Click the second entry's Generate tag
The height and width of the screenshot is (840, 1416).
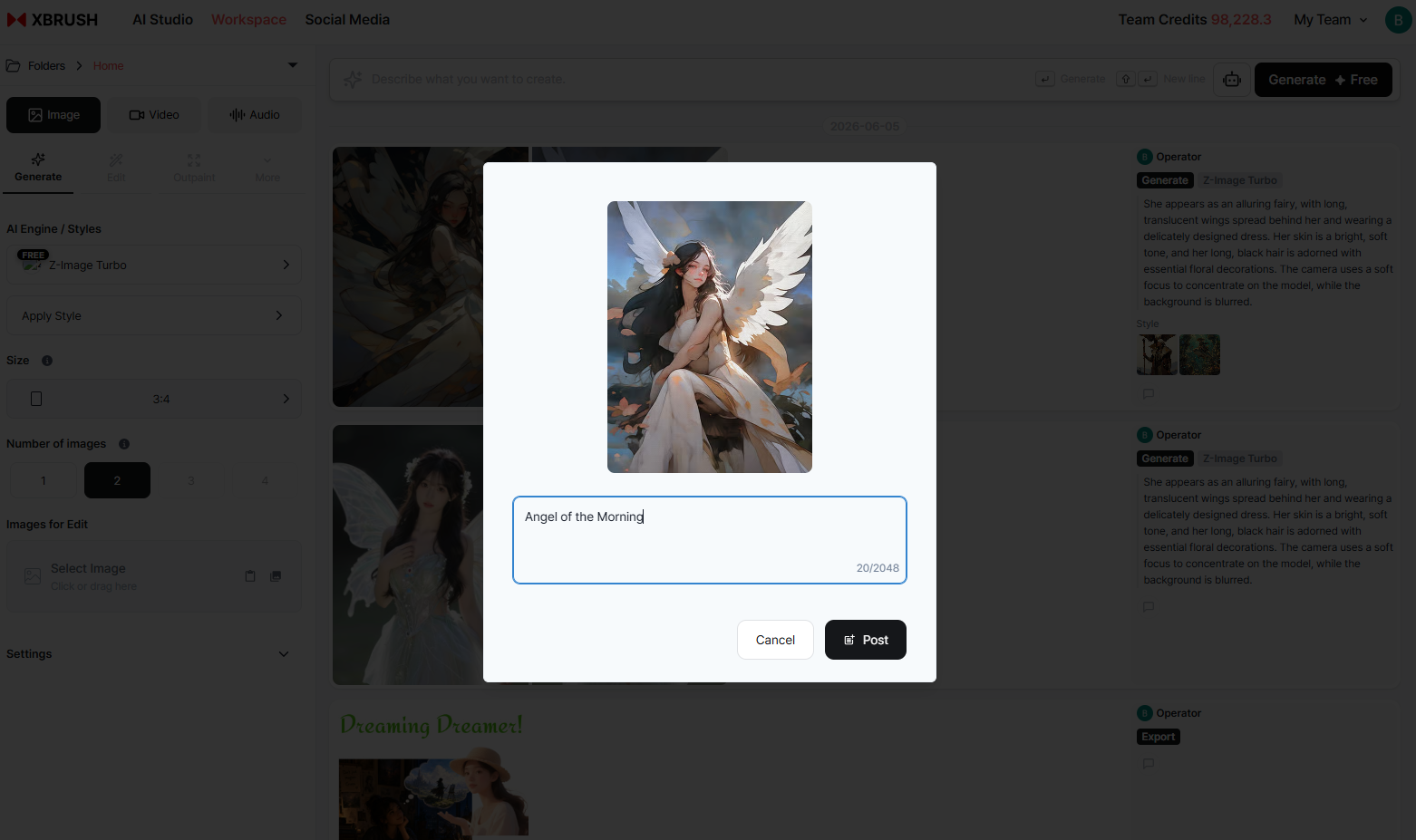click(1165, 459)
